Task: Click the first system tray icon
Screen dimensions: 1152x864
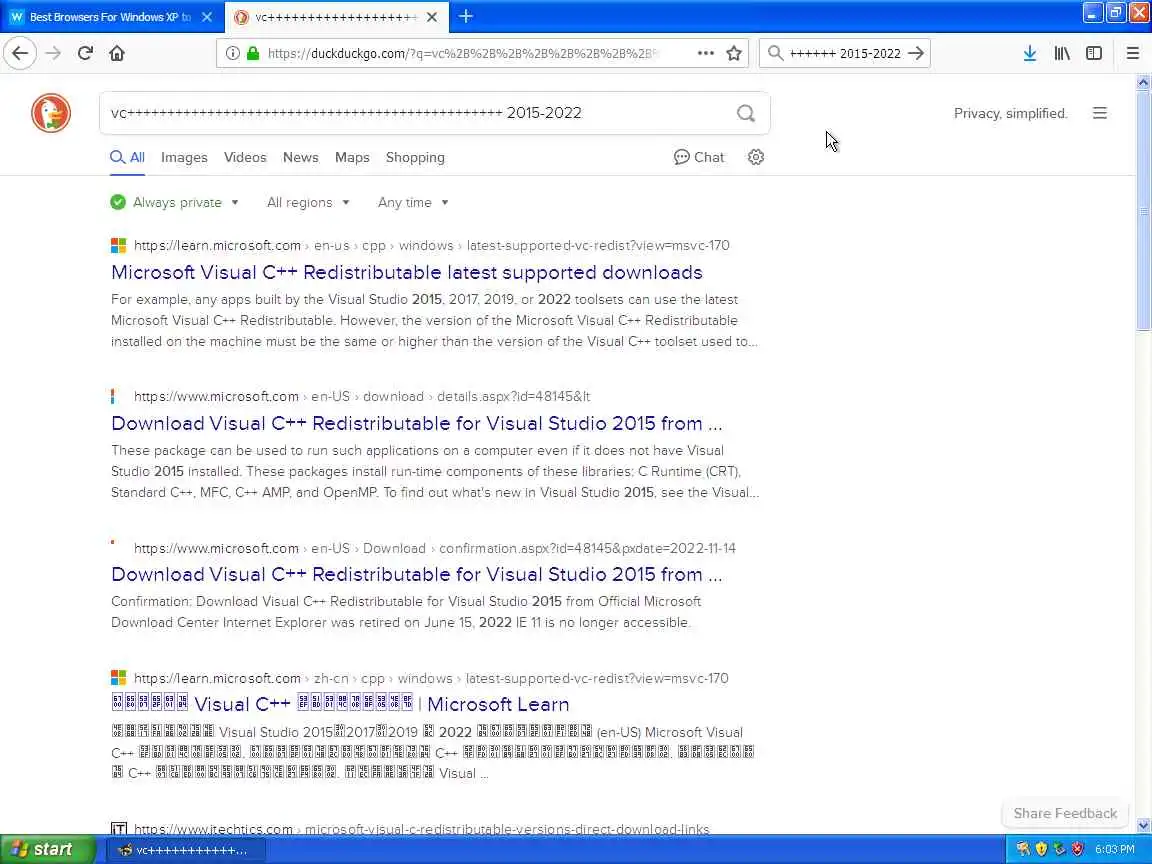Action: point(1023,849)
